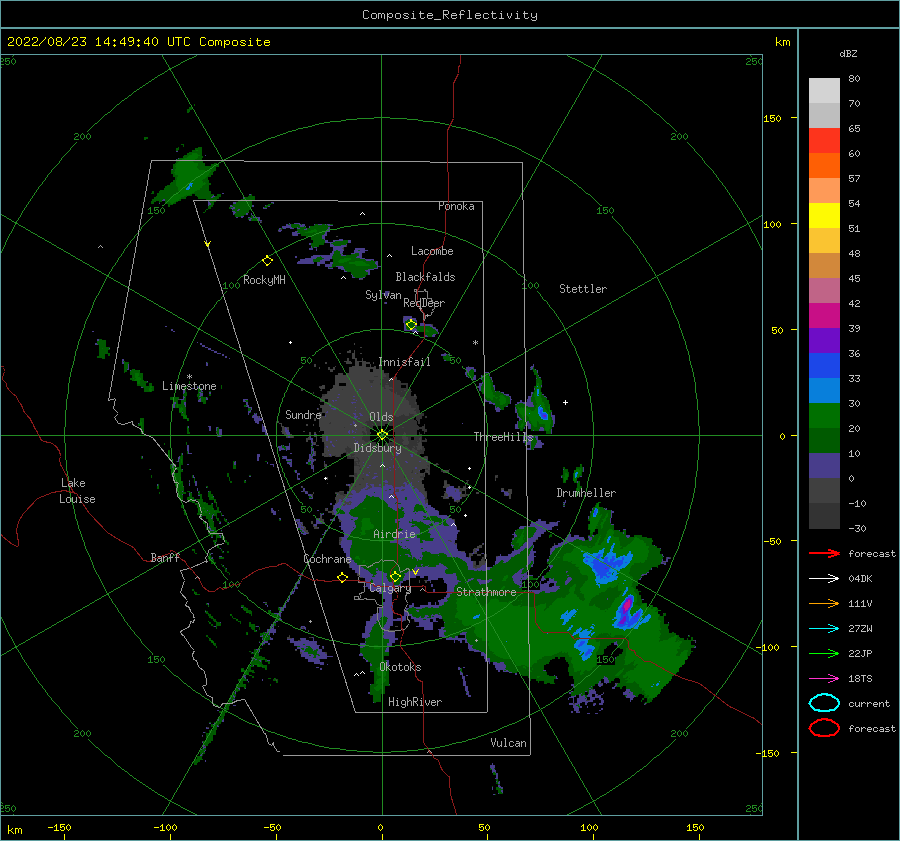Pick the slate purple 0-10 dBZ swatch
This screenshot has width=900, height=841.
coord(824,466)
